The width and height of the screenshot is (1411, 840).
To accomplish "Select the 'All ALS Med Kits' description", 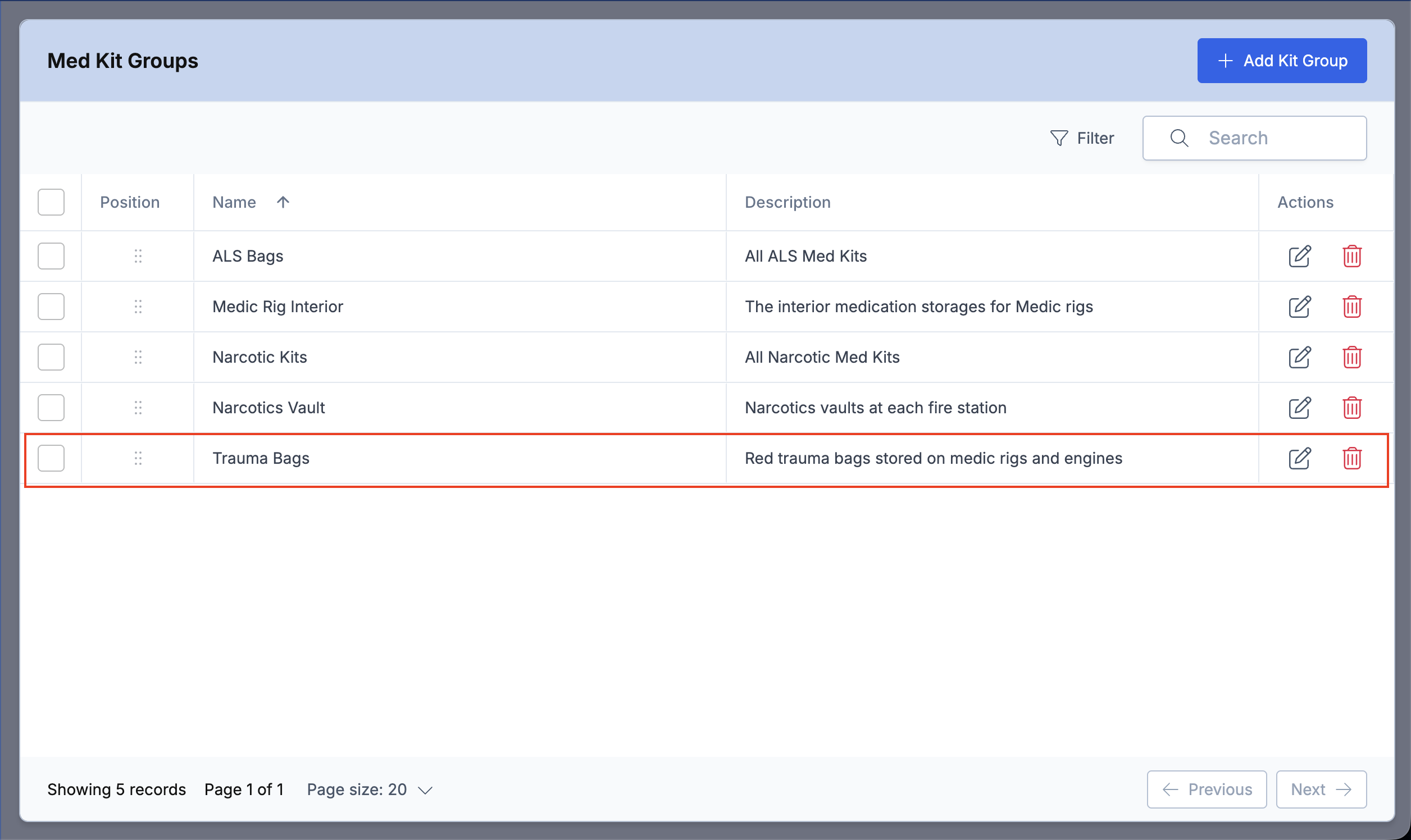I will coord(805,256).
